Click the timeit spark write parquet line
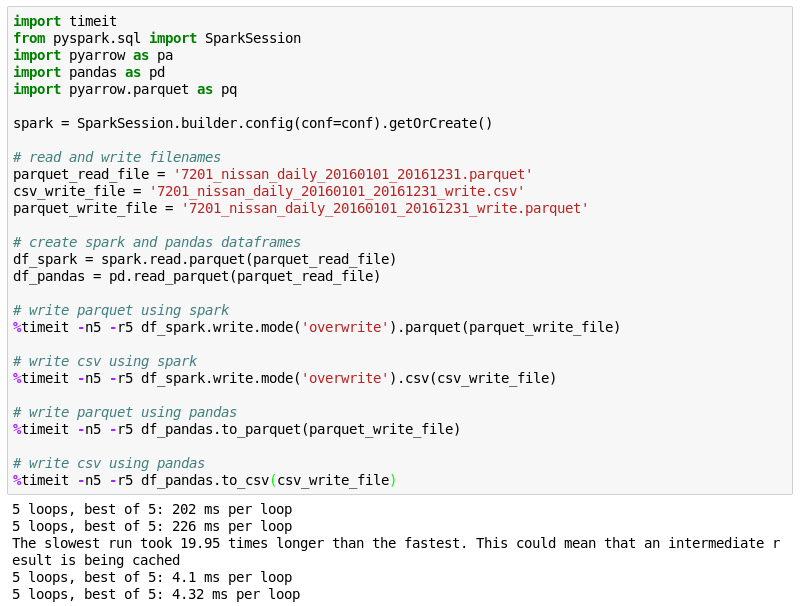 316,327
